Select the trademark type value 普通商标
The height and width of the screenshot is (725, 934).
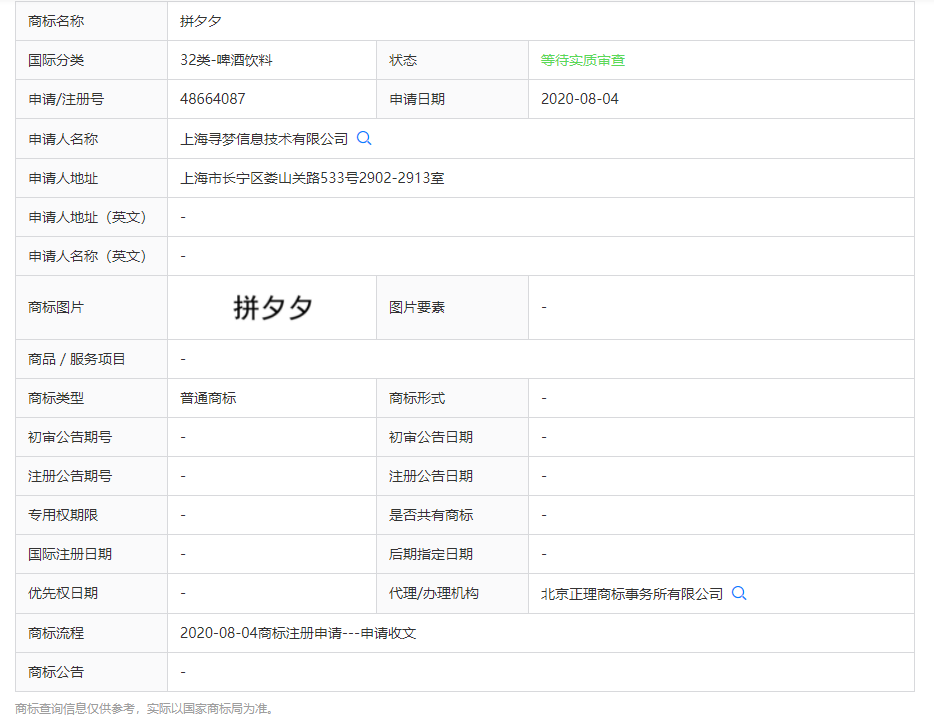208,398
